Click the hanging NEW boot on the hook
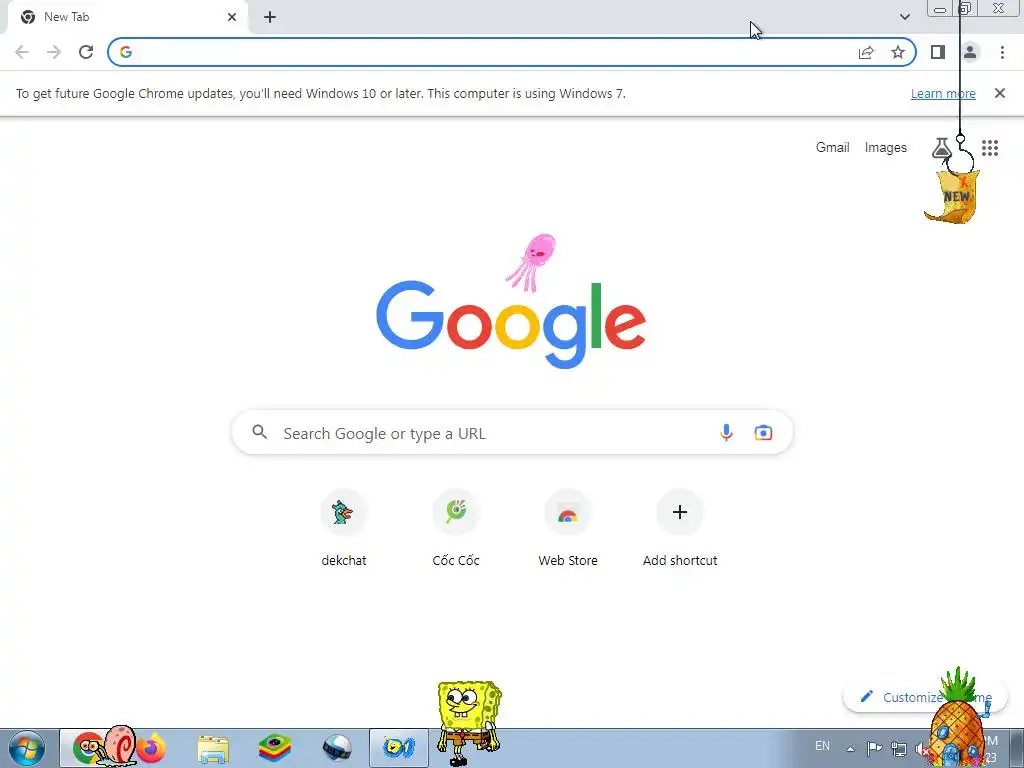The image size is (1024, 768). pos(953,196)
